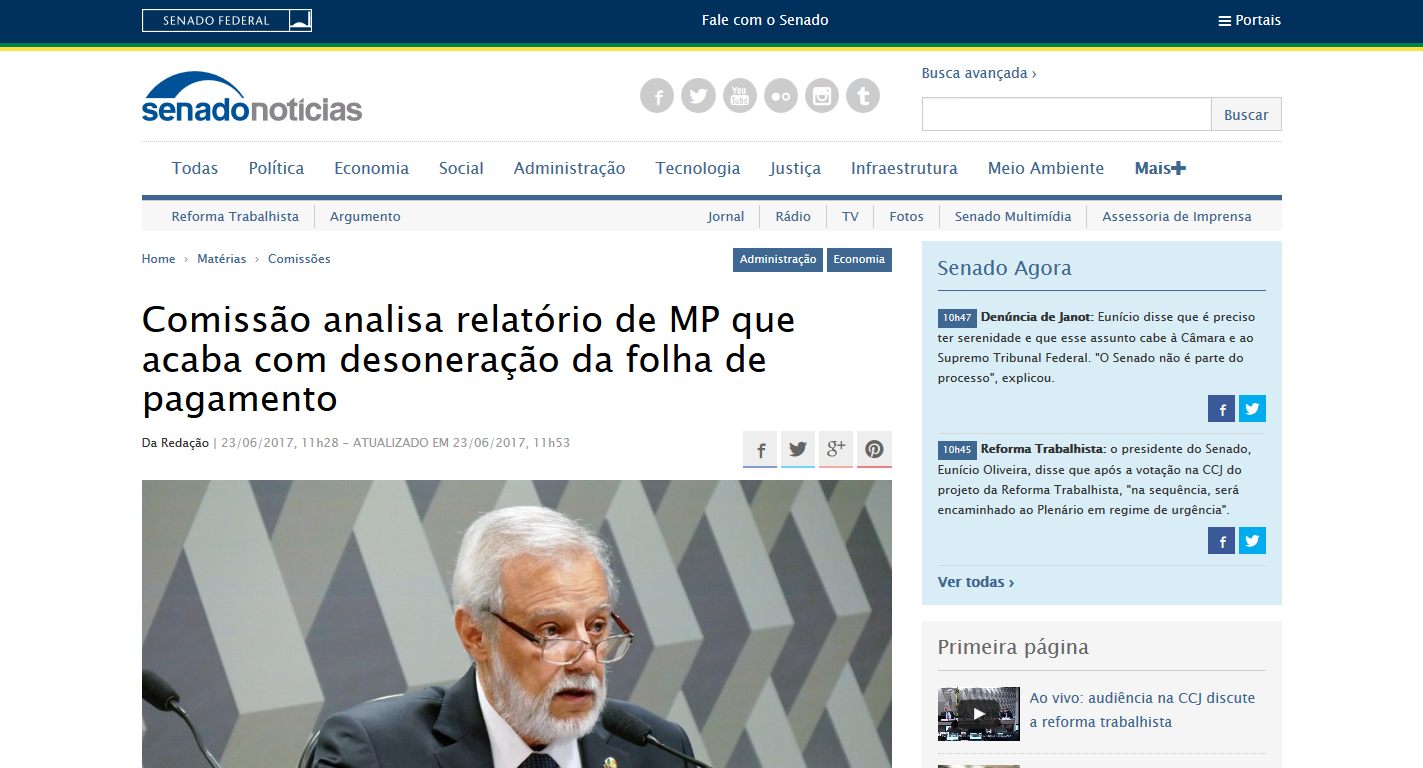Open Busca avançada link
The height and width of the screenshot is (768, 1423).
[979, 73]
